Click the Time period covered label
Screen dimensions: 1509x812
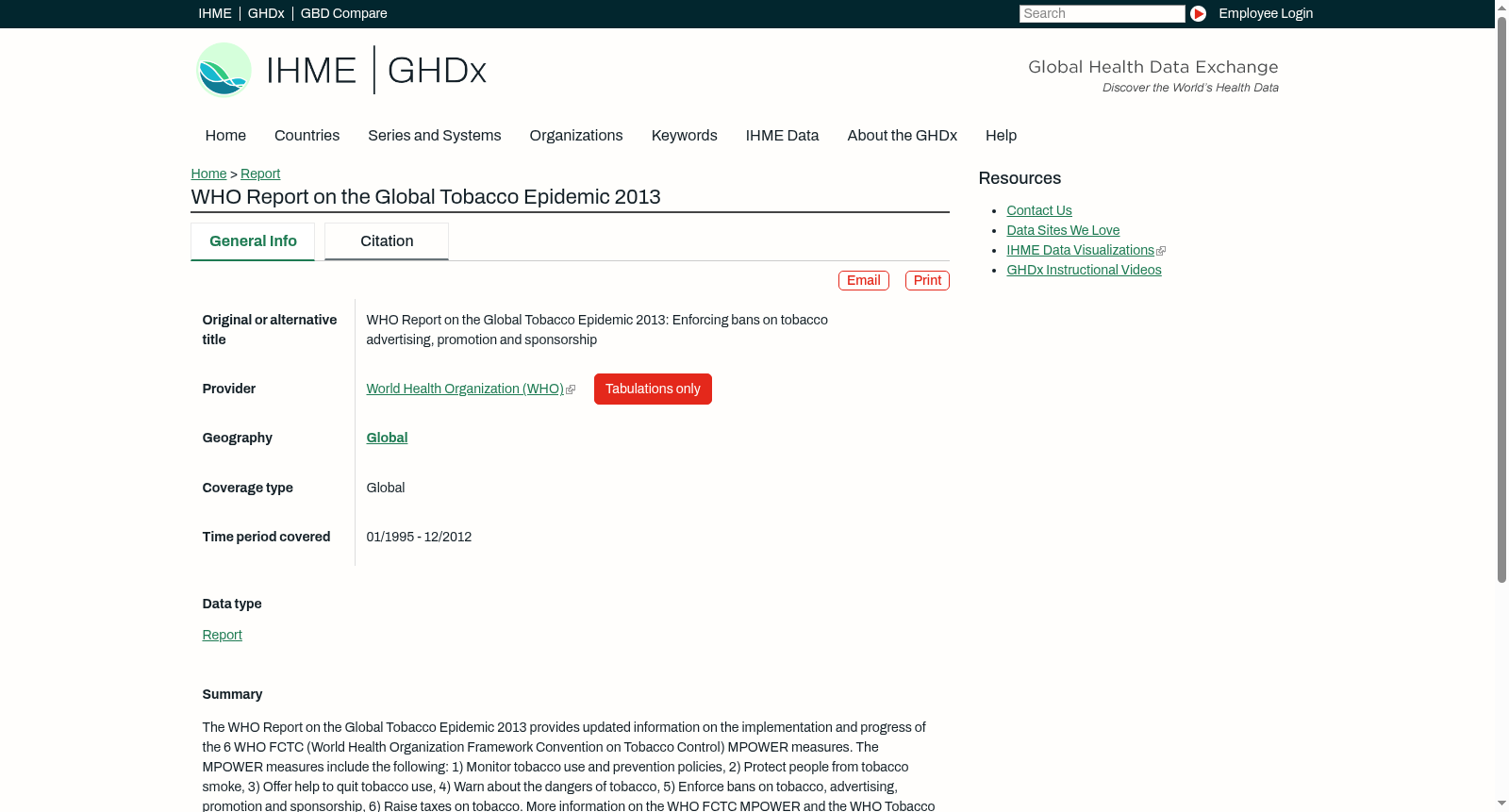266,537
